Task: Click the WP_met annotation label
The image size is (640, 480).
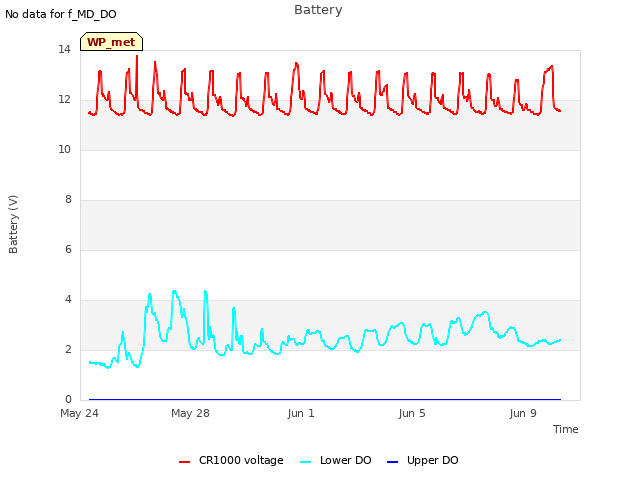Action: pos(111,42)
